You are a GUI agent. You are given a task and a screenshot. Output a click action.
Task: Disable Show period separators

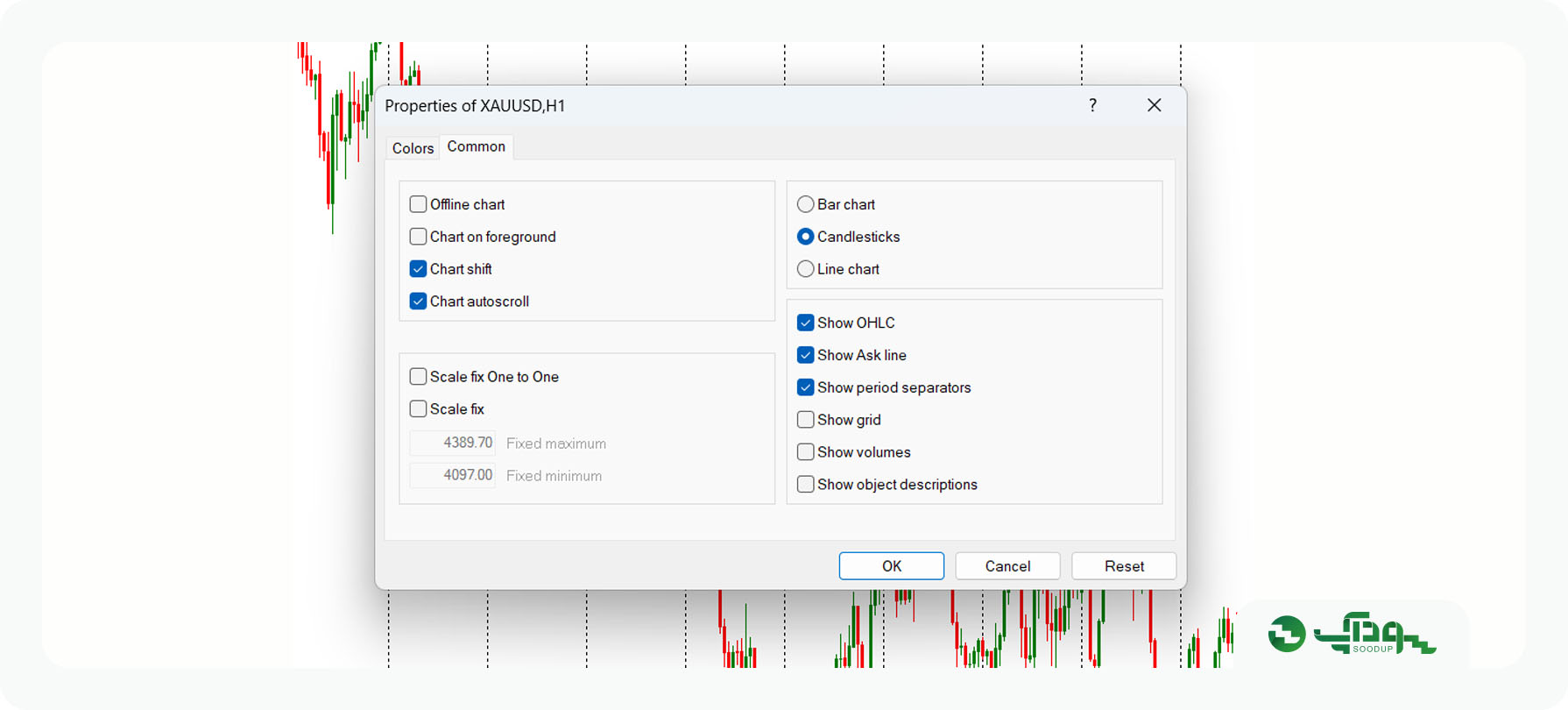click(805, 387)
